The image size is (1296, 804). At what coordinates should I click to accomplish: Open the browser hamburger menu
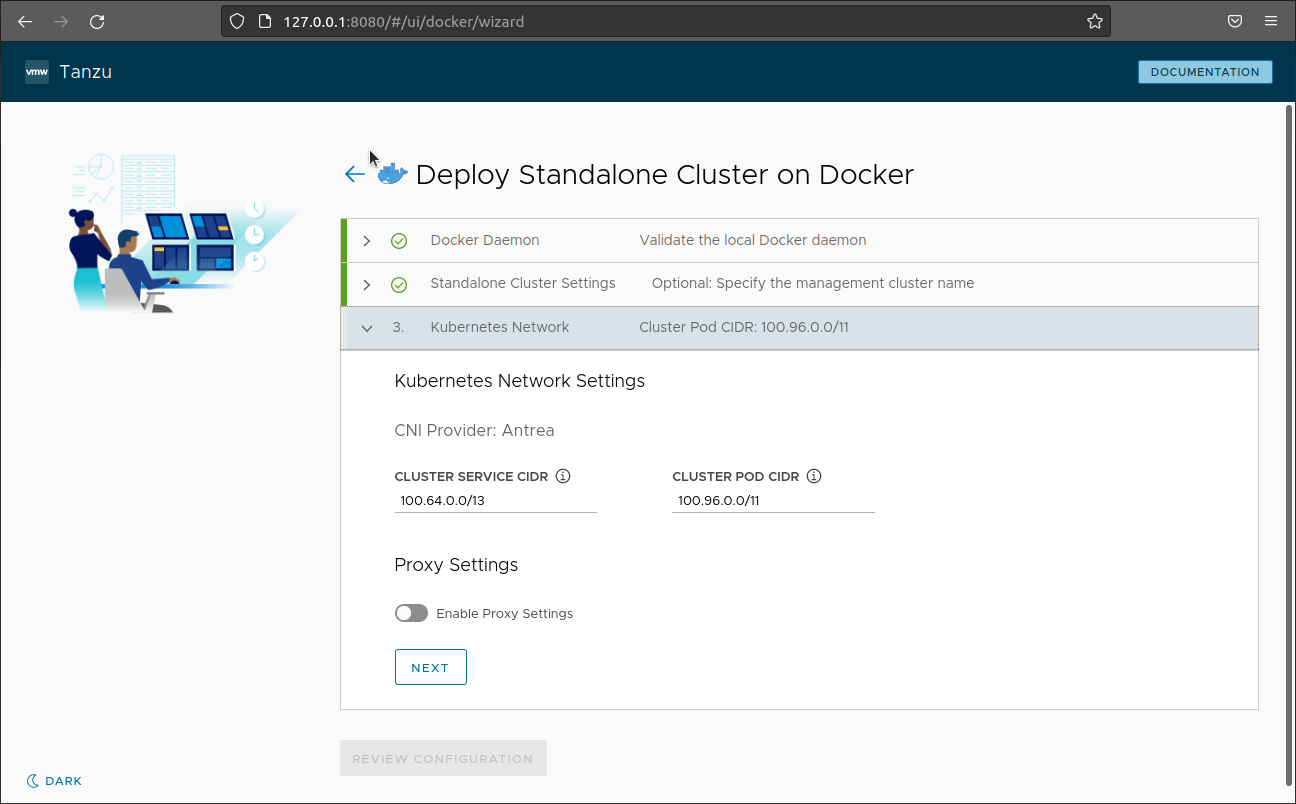[1271, 21]
